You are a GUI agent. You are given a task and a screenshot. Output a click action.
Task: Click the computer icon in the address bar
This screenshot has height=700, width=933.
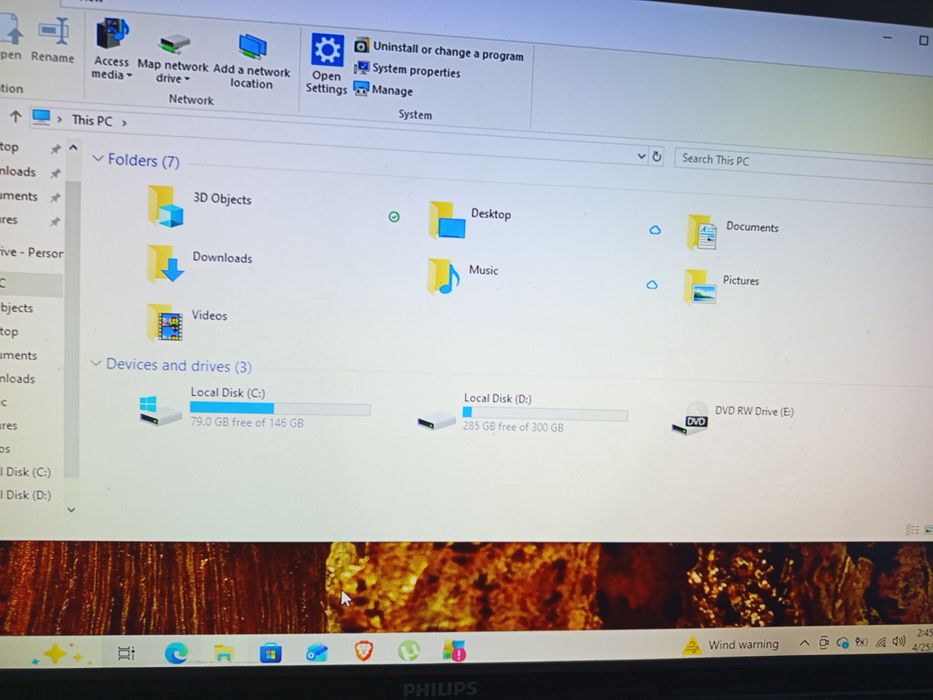point(41,117)
